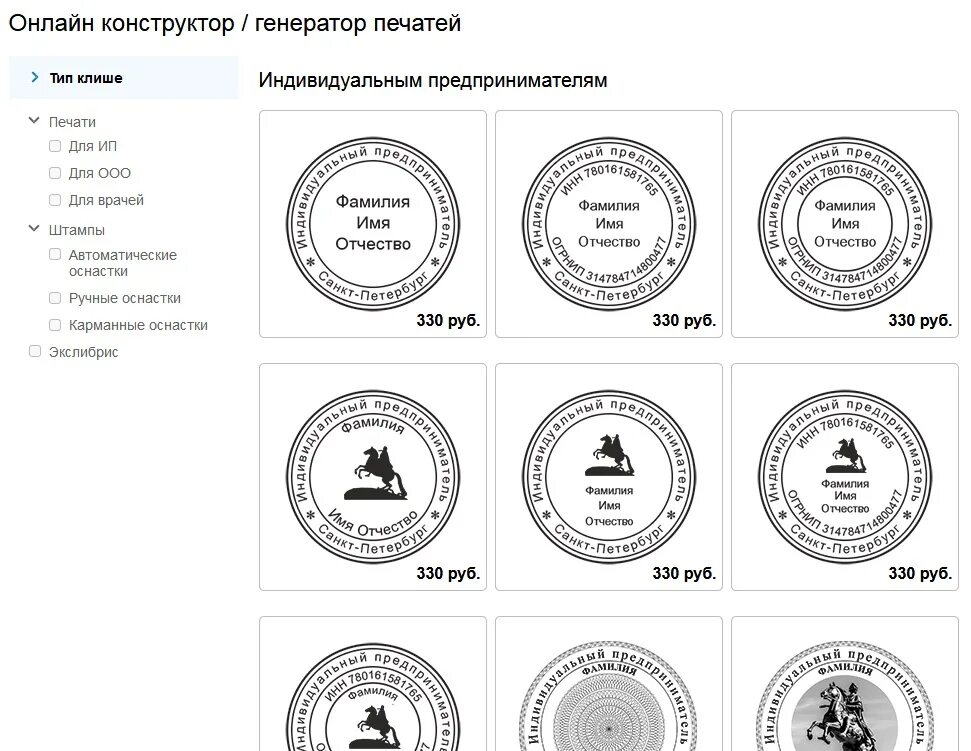Click the Онлайн конструктор page title
971x751 pixels.
[235, 24]
